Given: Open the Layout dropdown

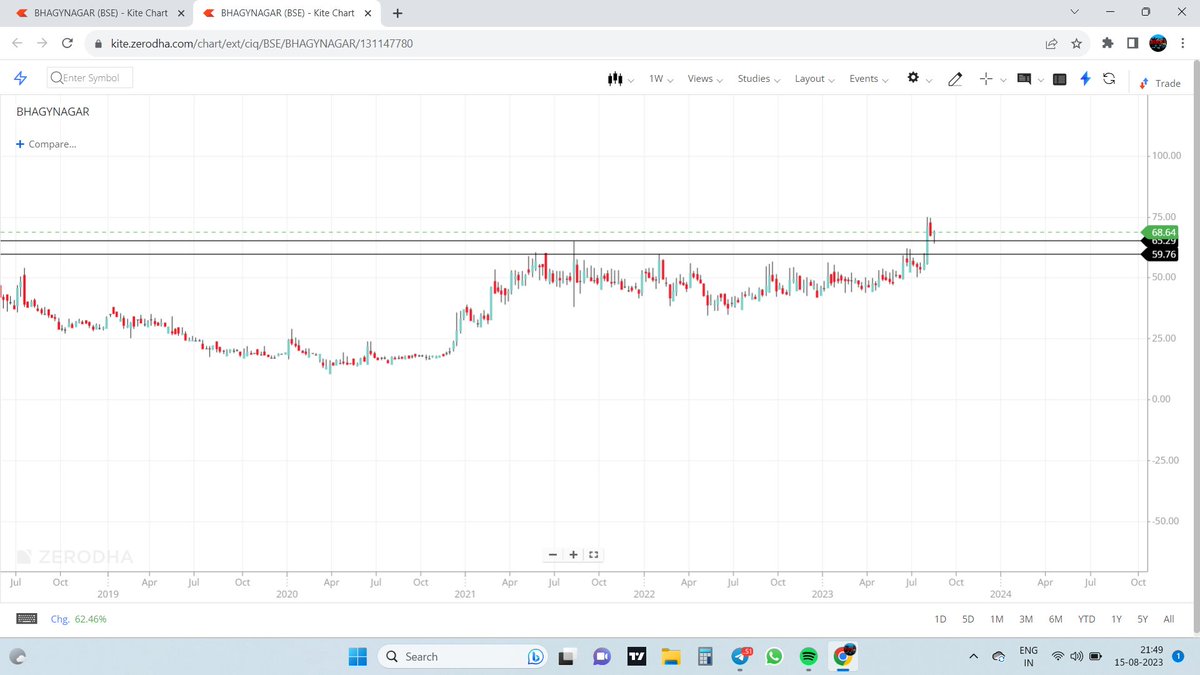Looking at the screenshot, I should [814, 79].
